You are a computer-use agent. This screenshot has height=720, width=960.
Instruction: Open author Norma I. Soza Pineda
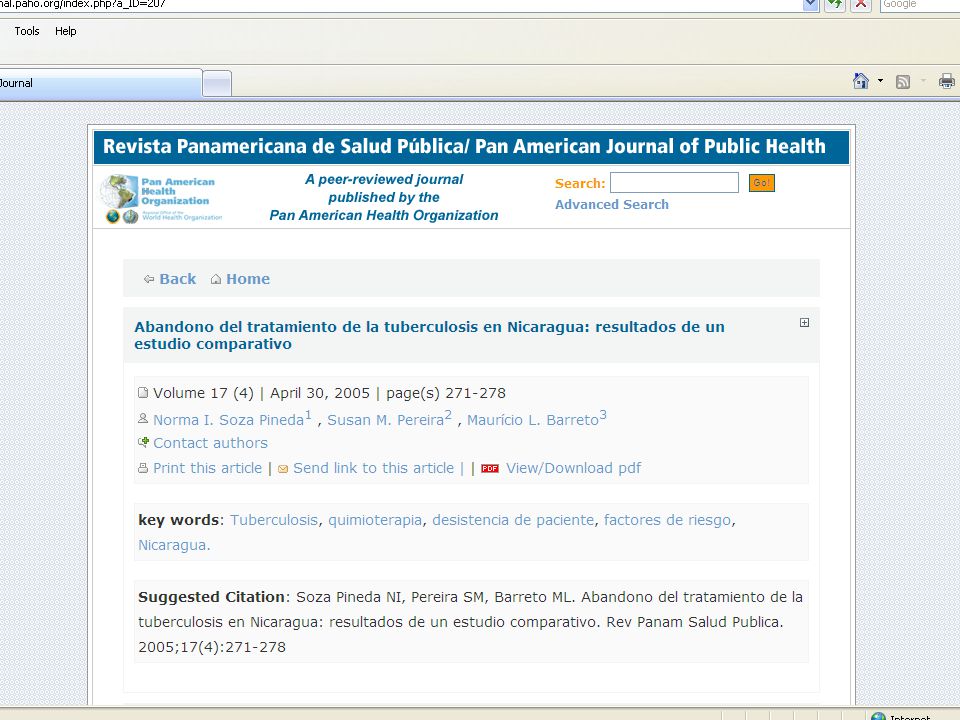click(x=228, y=420)
